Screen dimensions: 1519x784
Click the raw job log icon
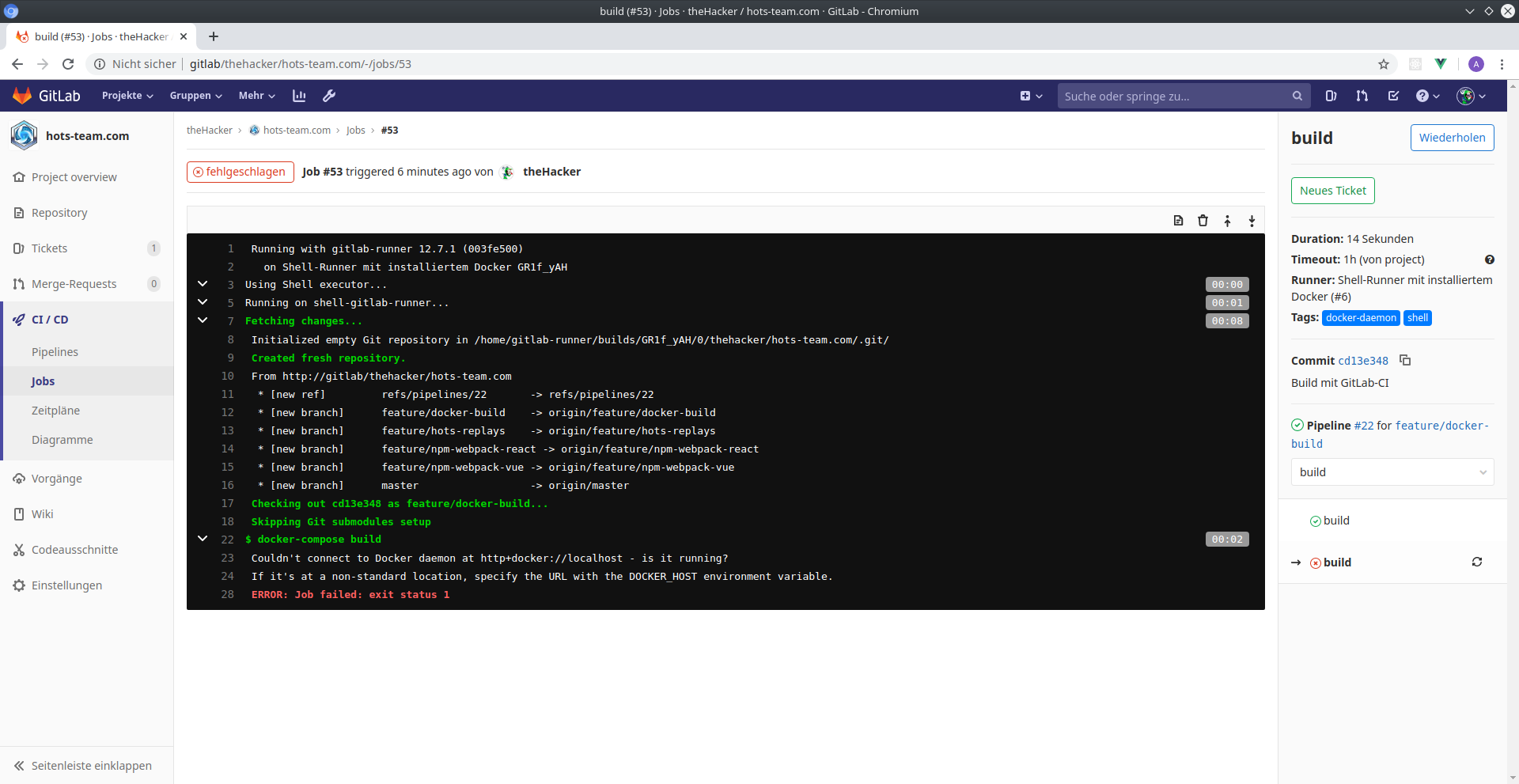coord(1178,221)
